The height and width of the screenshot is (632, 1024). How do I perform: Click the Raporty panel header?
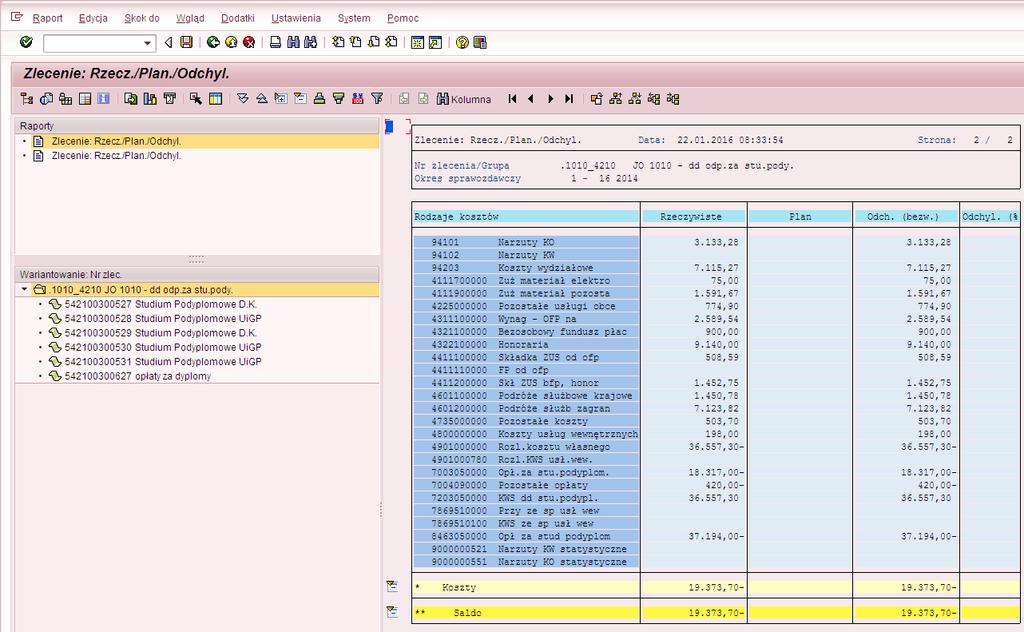pos(197,126)
